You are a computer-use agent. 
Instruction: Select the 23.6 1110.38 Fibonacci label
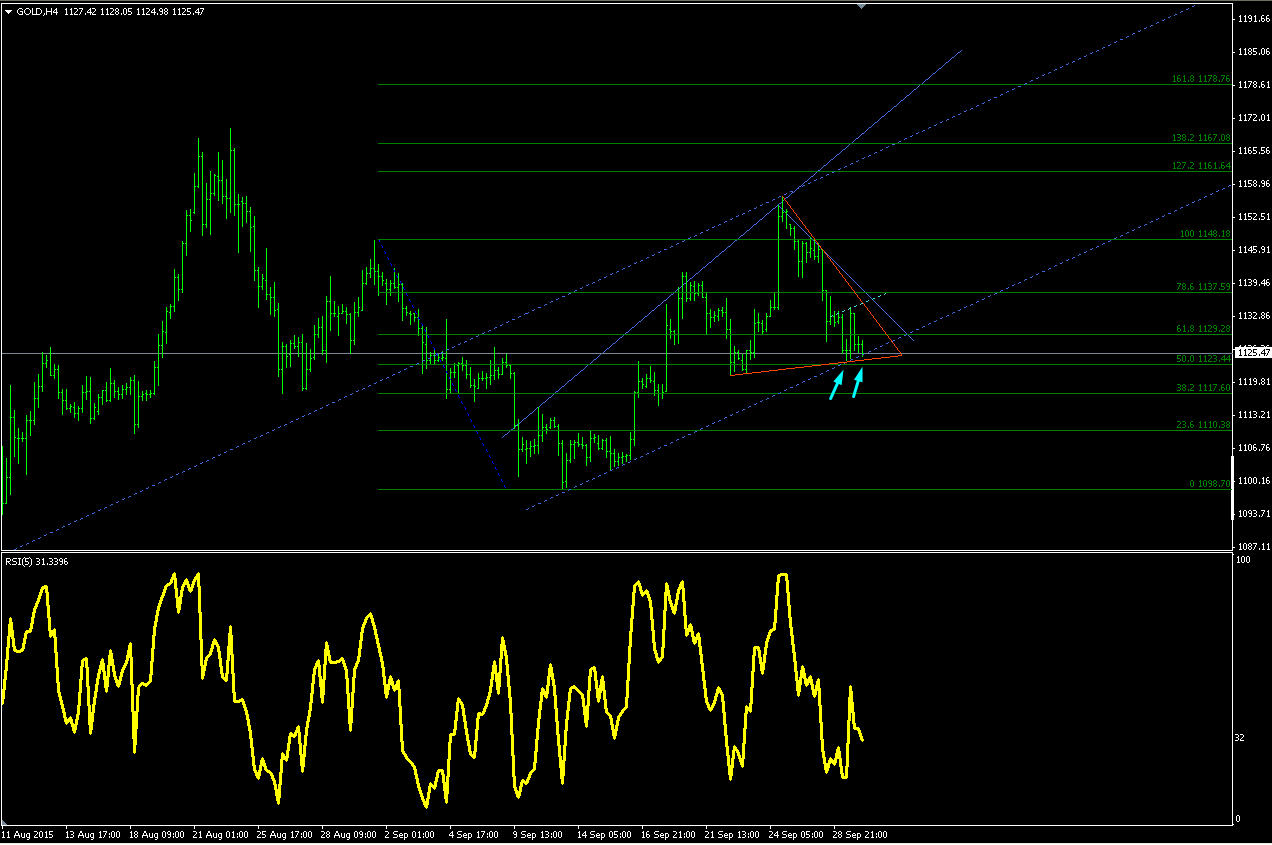[x=1203, y=425]
